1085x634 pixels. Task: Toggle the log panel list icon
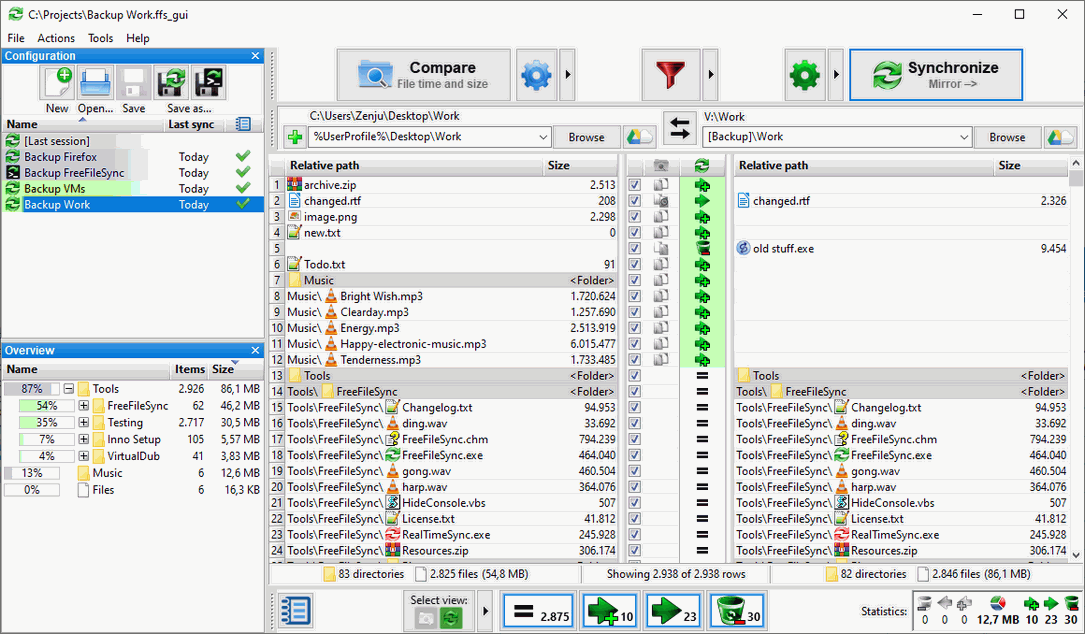tap(295, 611)
